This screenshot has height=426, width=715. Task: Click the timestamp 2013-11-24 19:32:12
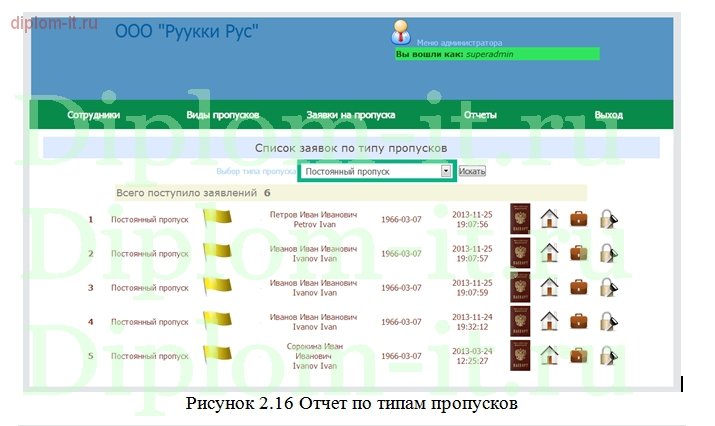[x=472, y=322]
